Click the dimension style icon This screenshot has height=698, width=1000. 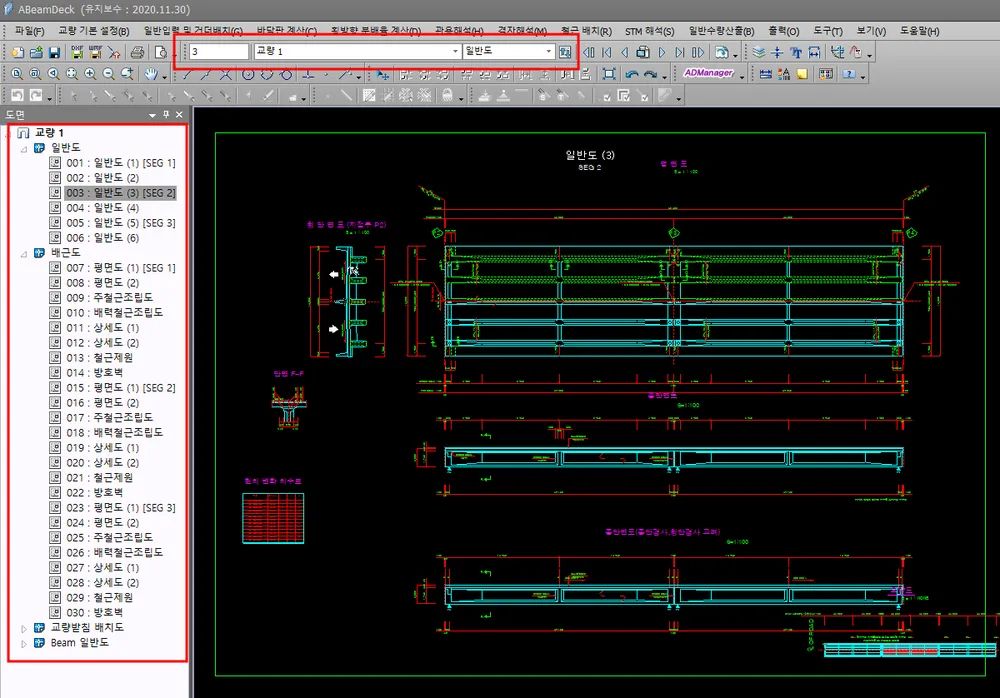814,52
